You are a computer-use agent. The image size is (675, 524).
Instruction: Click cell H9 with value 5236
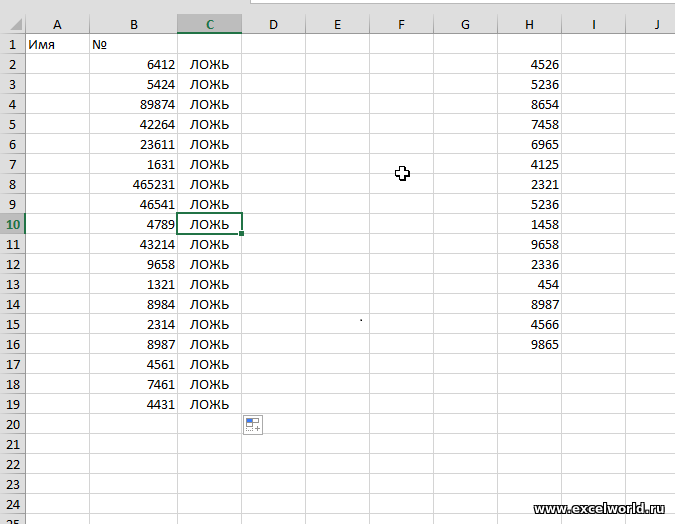529,205
